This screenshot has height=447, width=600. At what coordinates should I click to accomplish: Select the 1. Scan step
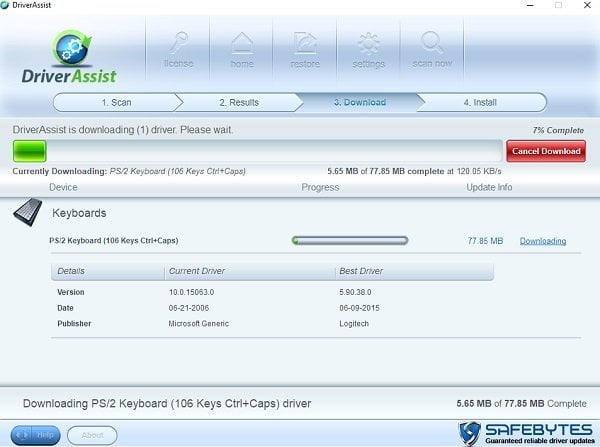[116, 103]
